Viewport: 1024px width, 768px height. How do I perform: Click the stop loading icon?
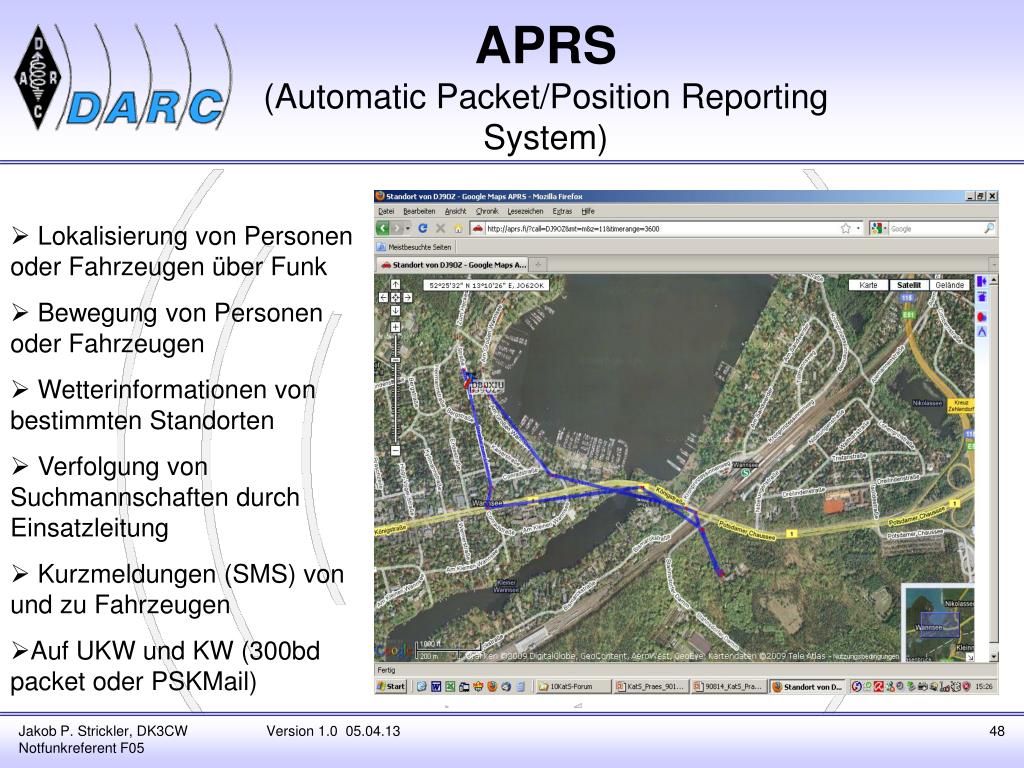tap(440, 227)
